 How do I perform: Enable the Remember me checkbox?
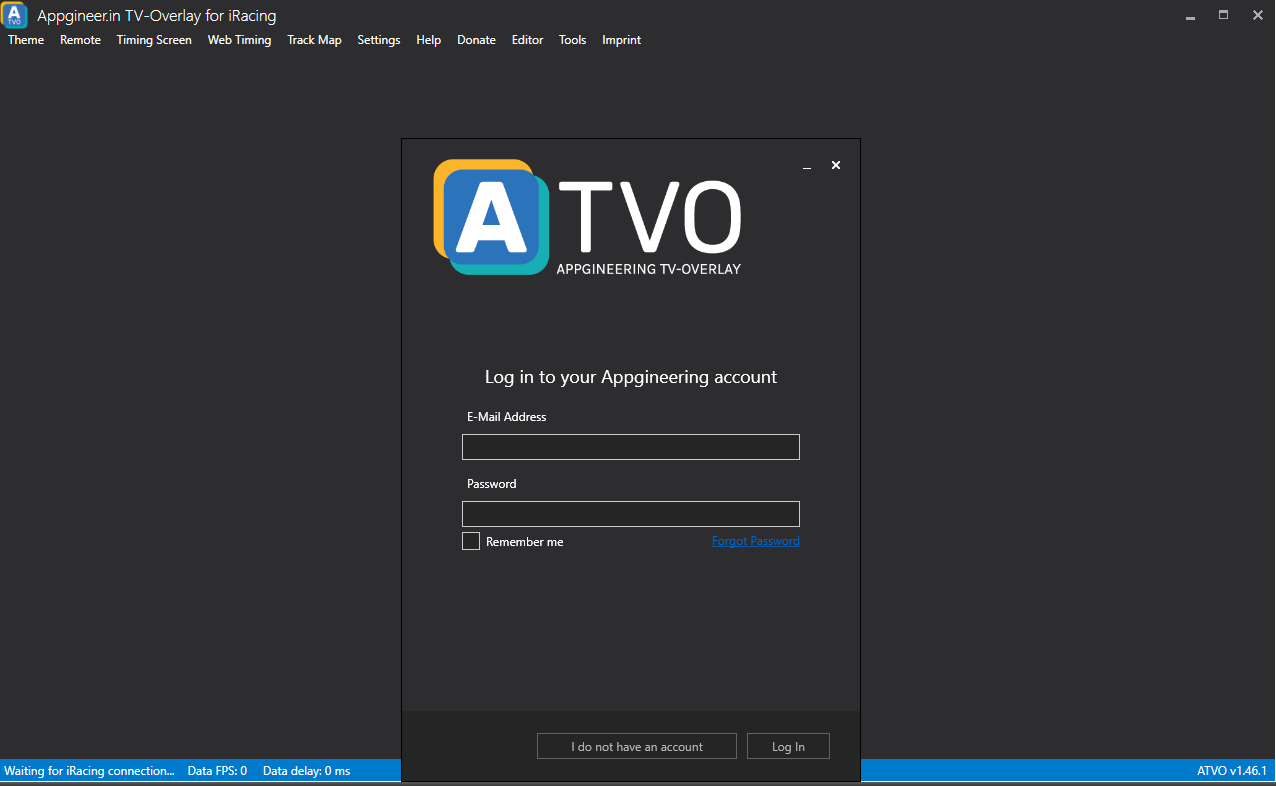pos(471,541)
